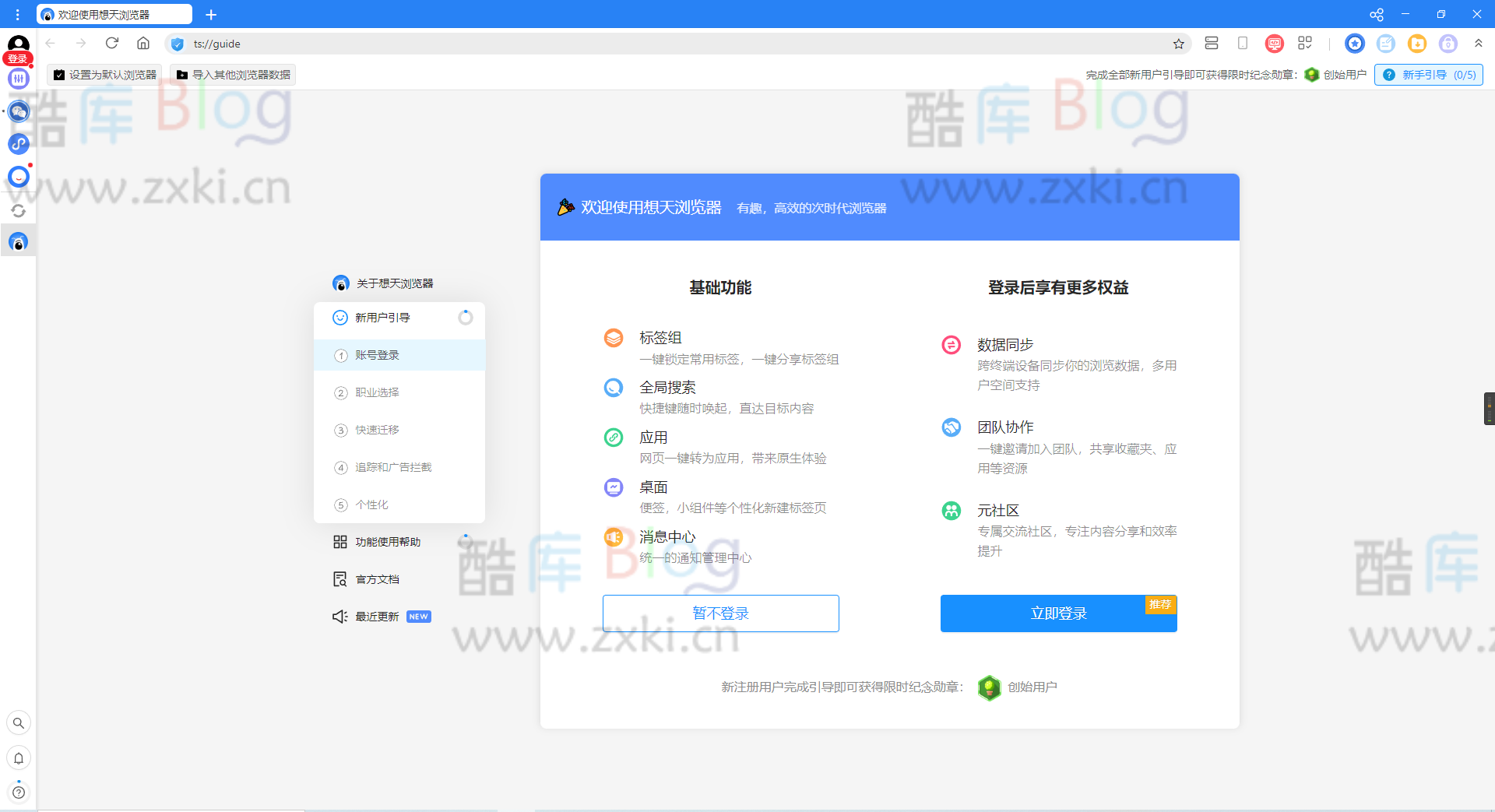Screen dimensions: 1495x812
Task: Collapse the toolbar with the chevron icon
Action: pyautogui.click(x=1479, y=44)
